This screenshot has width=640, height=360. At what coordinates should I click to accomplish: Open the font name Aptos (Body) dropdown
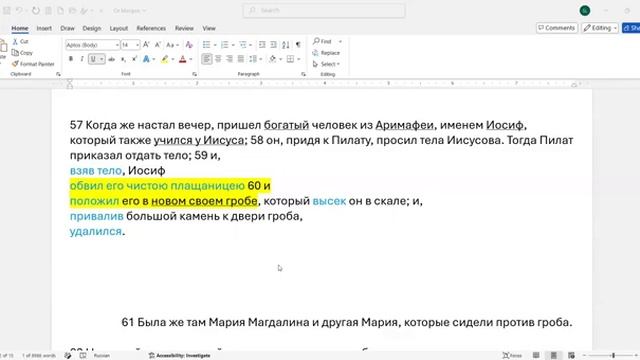pos(117,45)
